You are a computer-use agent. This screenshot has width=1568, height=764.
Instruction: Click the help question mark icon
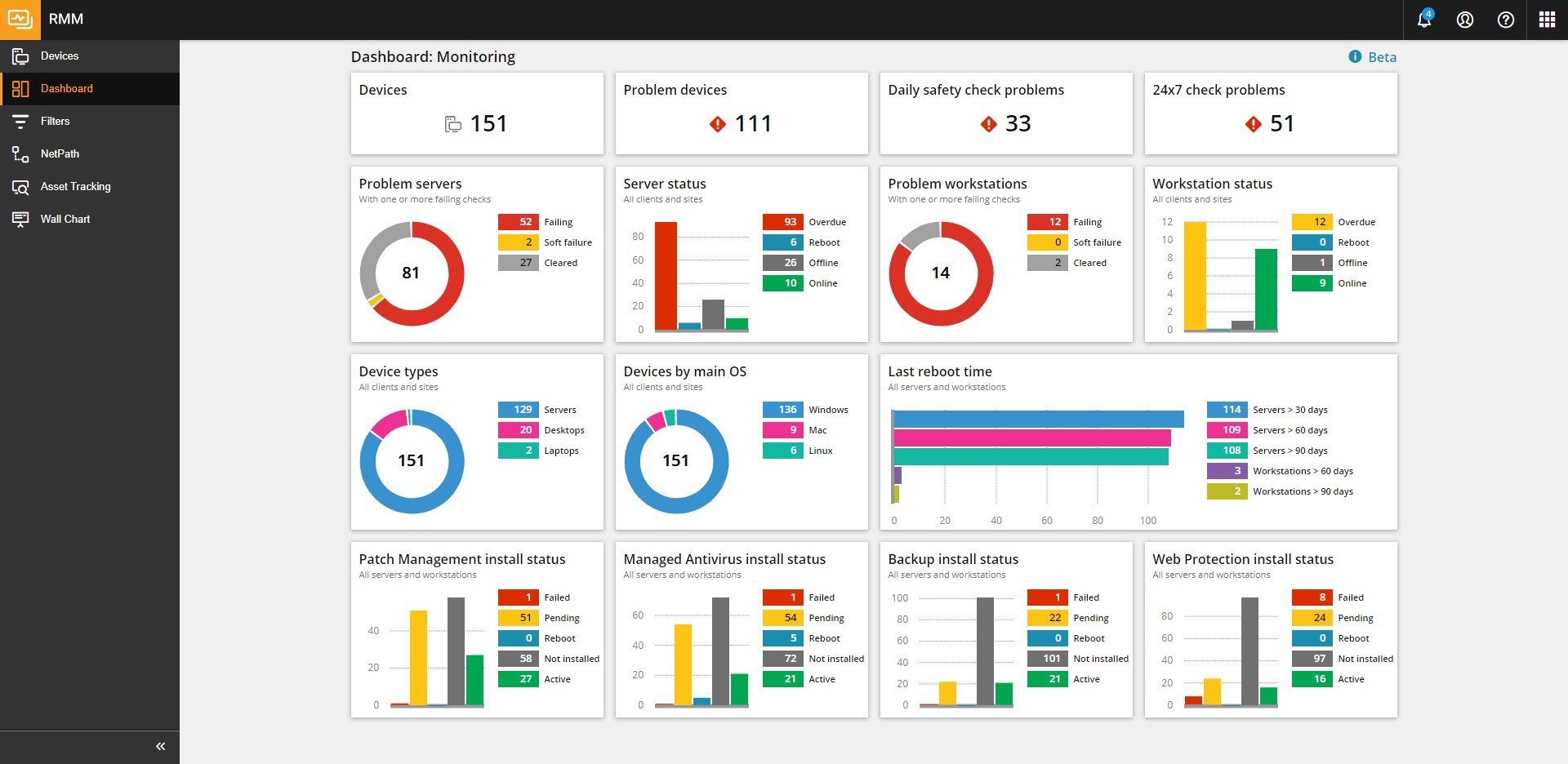(x=1505, y=20)
